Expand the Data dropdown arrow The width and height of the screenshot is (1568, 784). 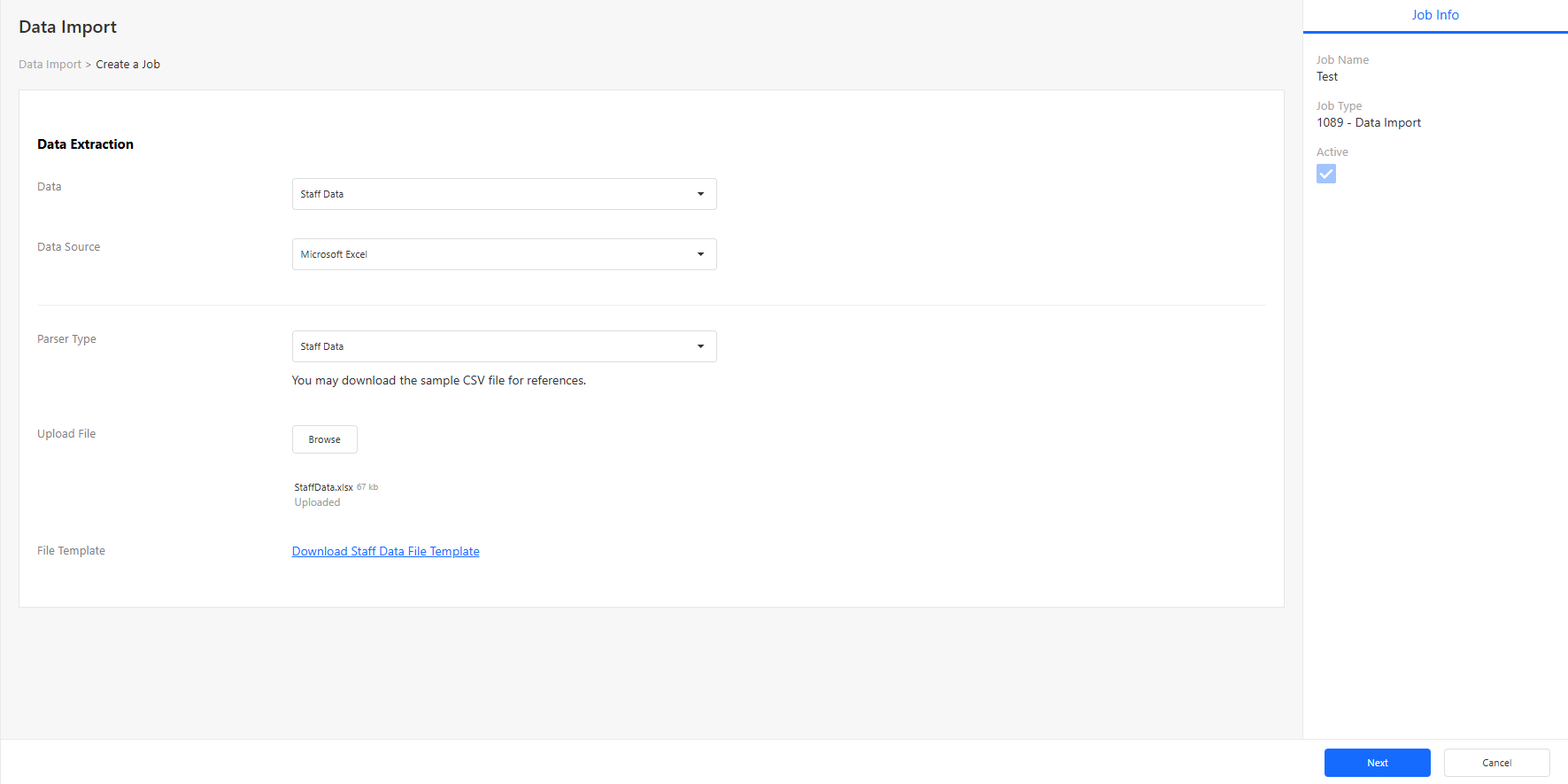click(x=700, y=194)
